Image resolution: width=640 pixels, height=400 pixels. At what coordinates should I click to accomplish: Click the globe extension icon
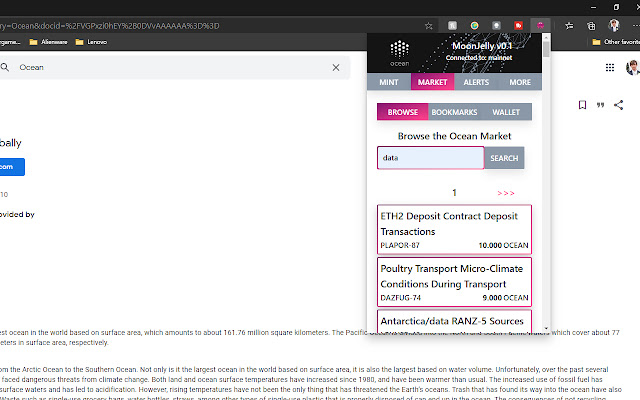point(474,25)
